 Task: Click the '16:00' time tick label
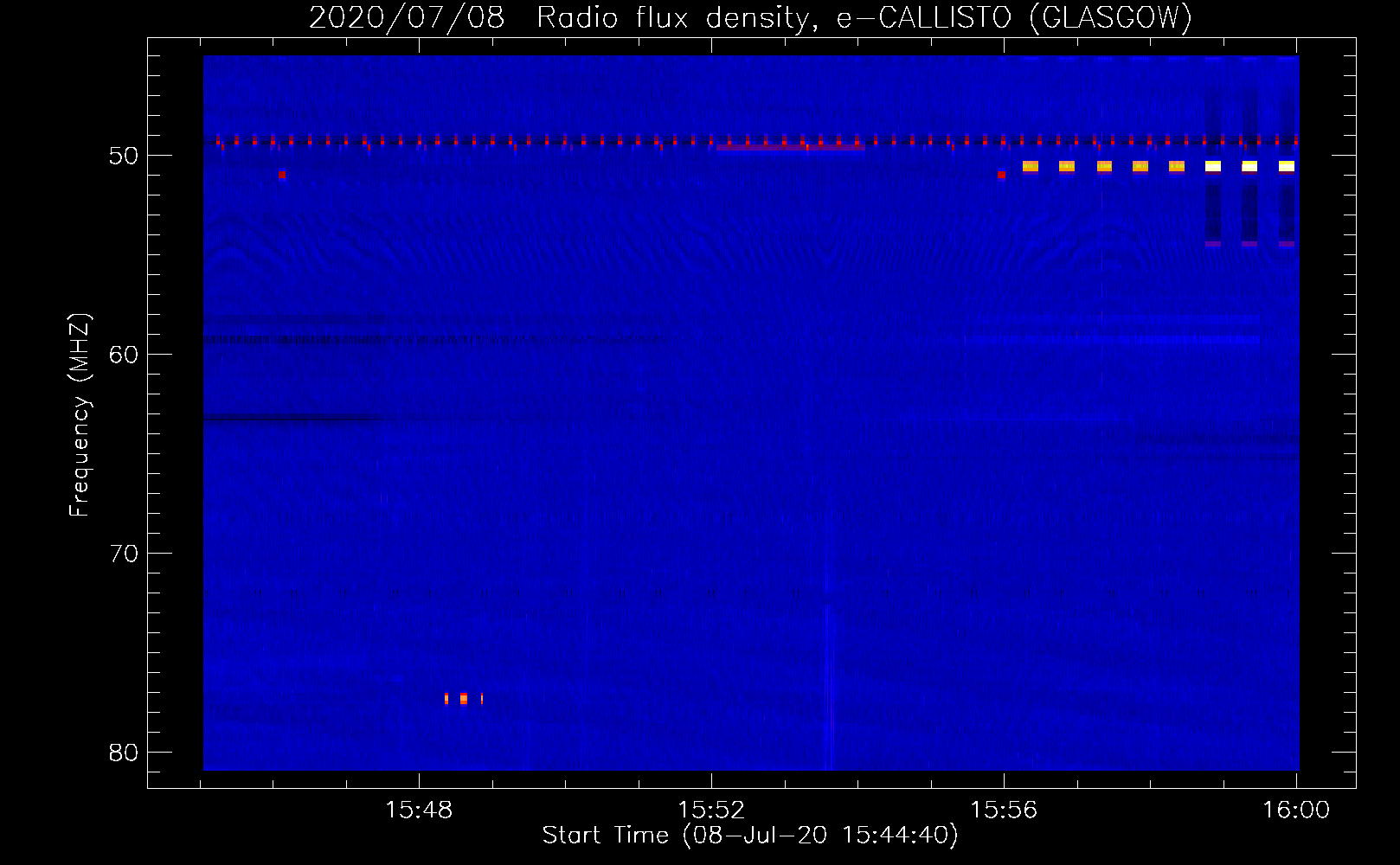pyautogui.click(x=1296, y=811)
